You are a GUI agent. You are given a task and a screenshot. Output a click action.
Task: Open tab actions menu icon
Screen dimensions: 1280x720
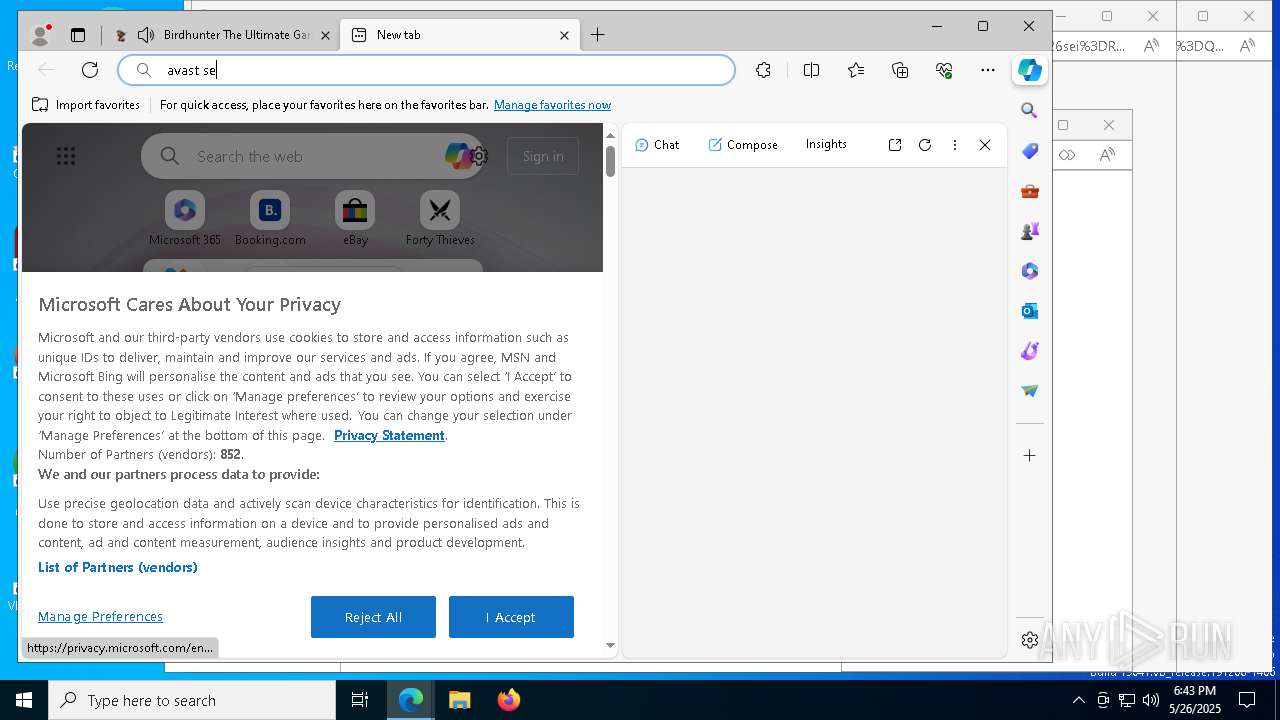point(78,35)
